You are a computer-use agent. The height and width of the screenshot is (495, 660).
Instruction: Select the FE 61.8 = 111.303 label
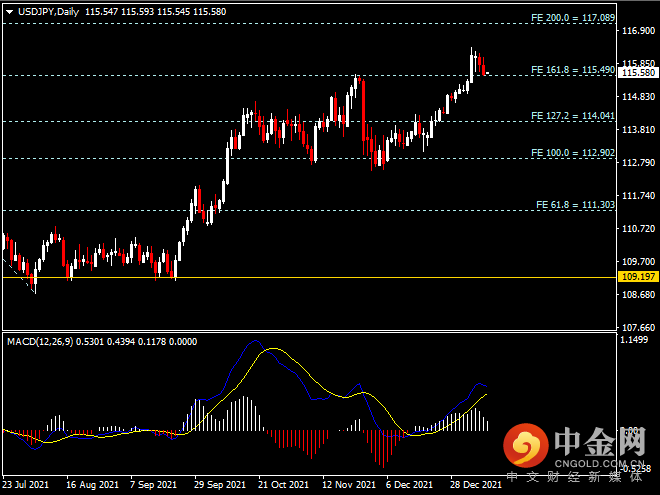[575, 205]
